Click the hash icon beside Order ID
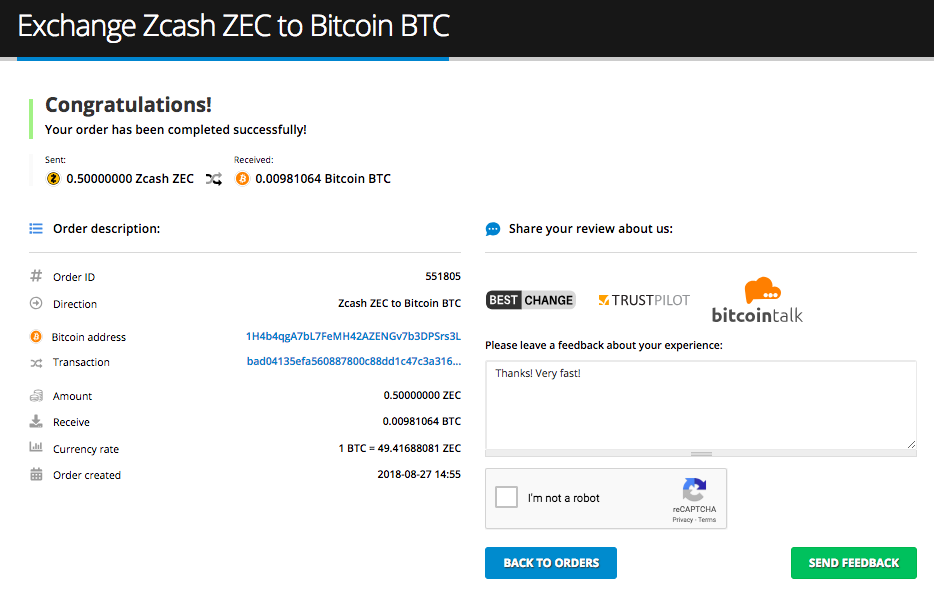This screenshot has height=593, width=934. pos(36,276)
